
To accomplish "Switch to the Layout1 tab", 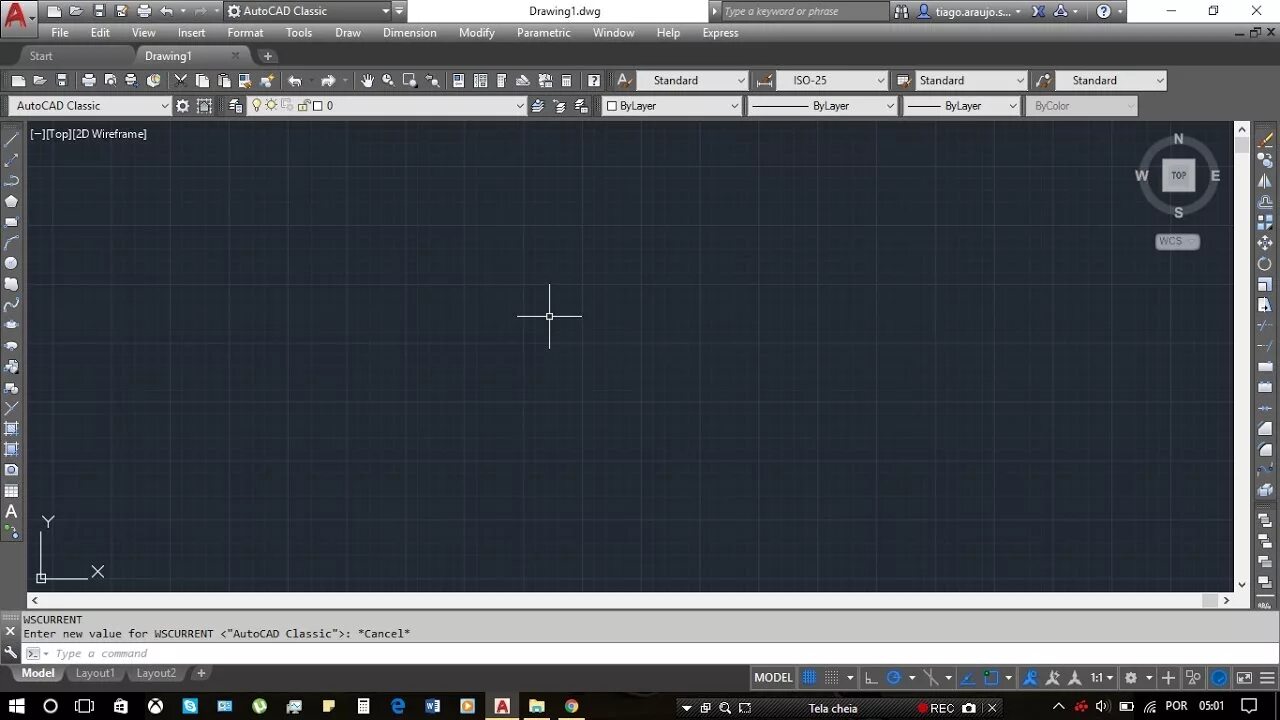I will click(x=95, y=674).
